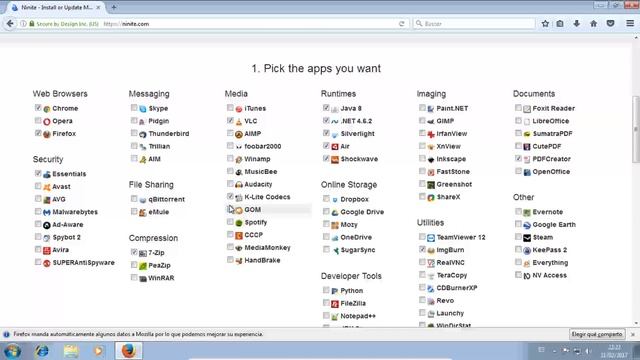Click the IrfanView app icon
This screenshot has width=640, height=360.
(431, 134)
